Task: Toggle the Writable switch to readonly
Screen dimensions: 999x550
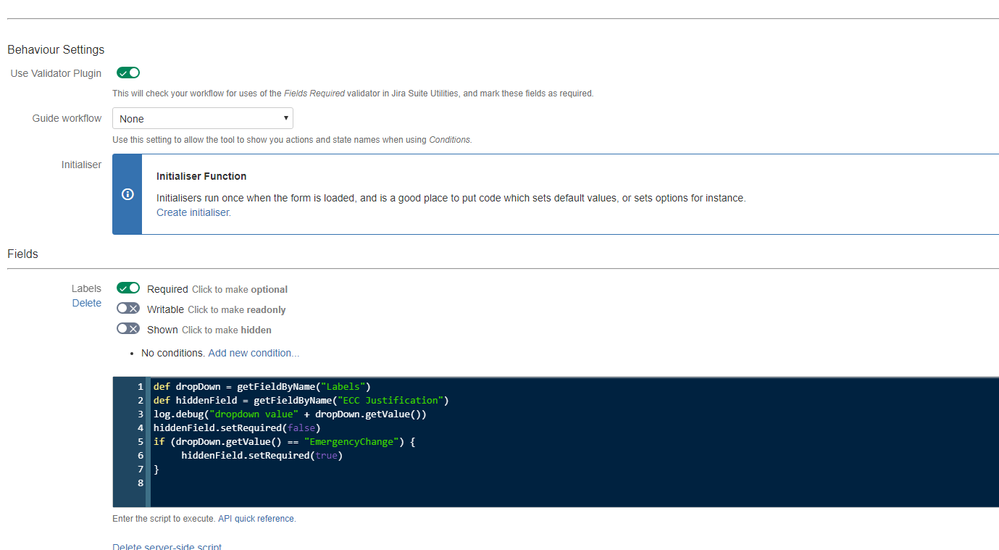Action: (128, 308)
